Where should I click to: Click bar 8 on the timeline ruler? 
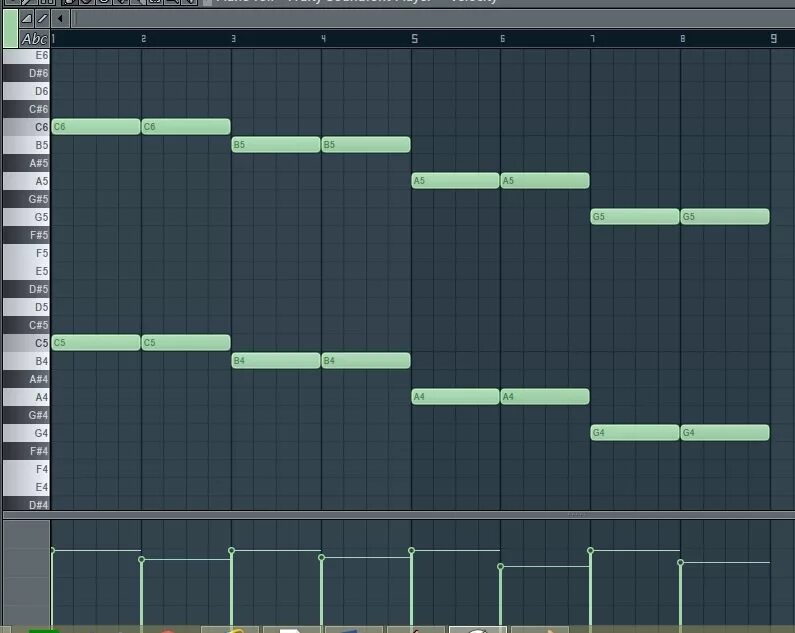pyautogui.click(x=682, y=39)
